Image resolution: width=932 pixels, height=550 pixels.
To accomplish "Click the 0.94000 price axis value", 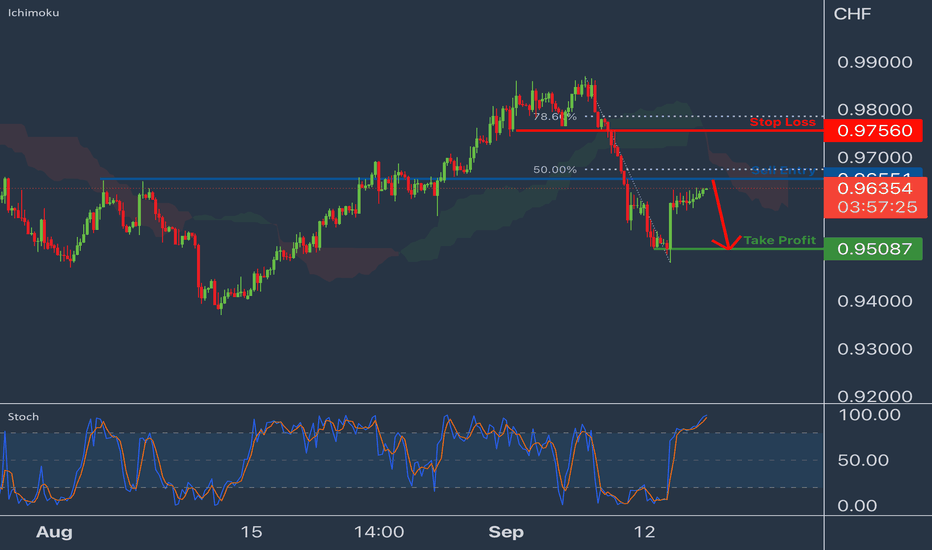I will [x=874, y=301].
